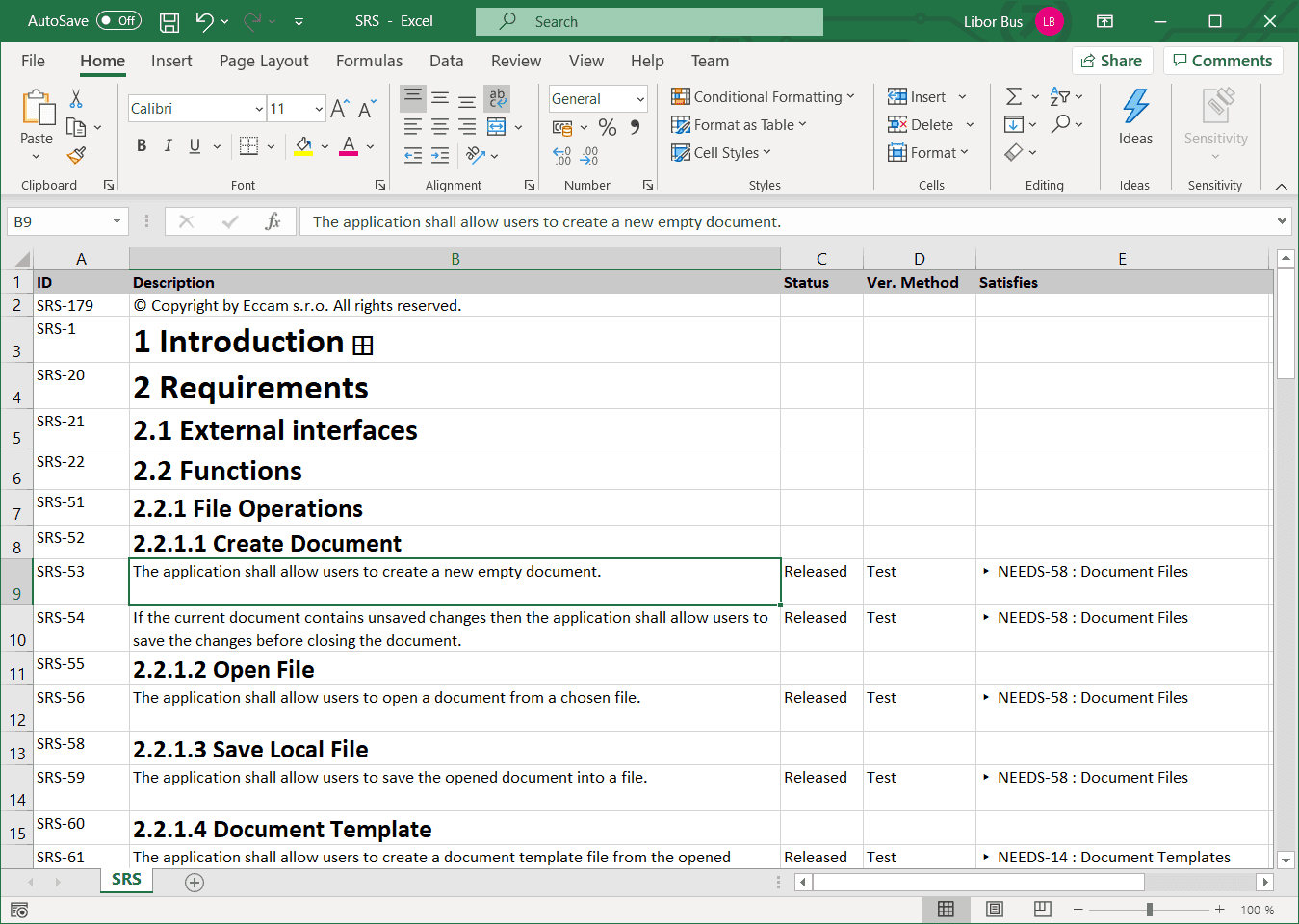Click the Save floppy disk icon

[169, 21]
